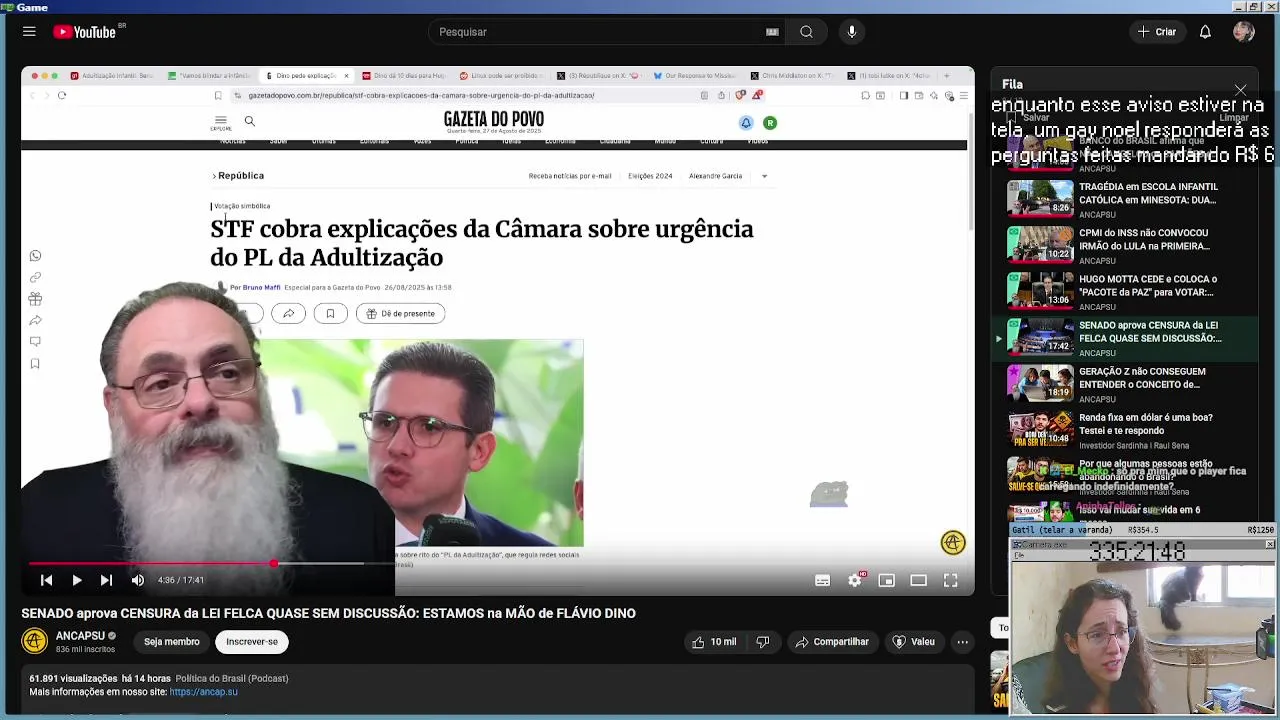Open notifications bell

point(1205,32)
